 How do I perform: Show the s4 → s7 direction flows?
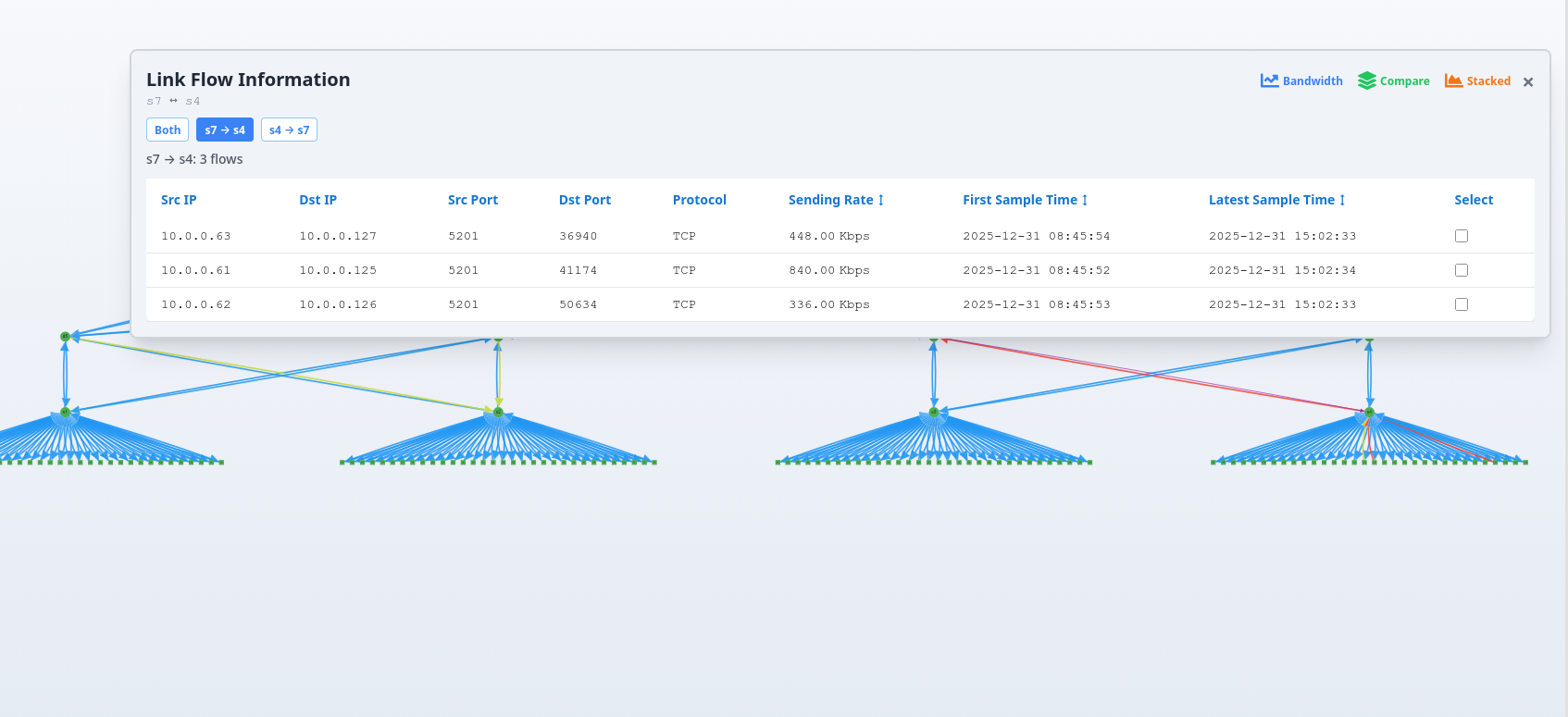(x=289, y=130)
